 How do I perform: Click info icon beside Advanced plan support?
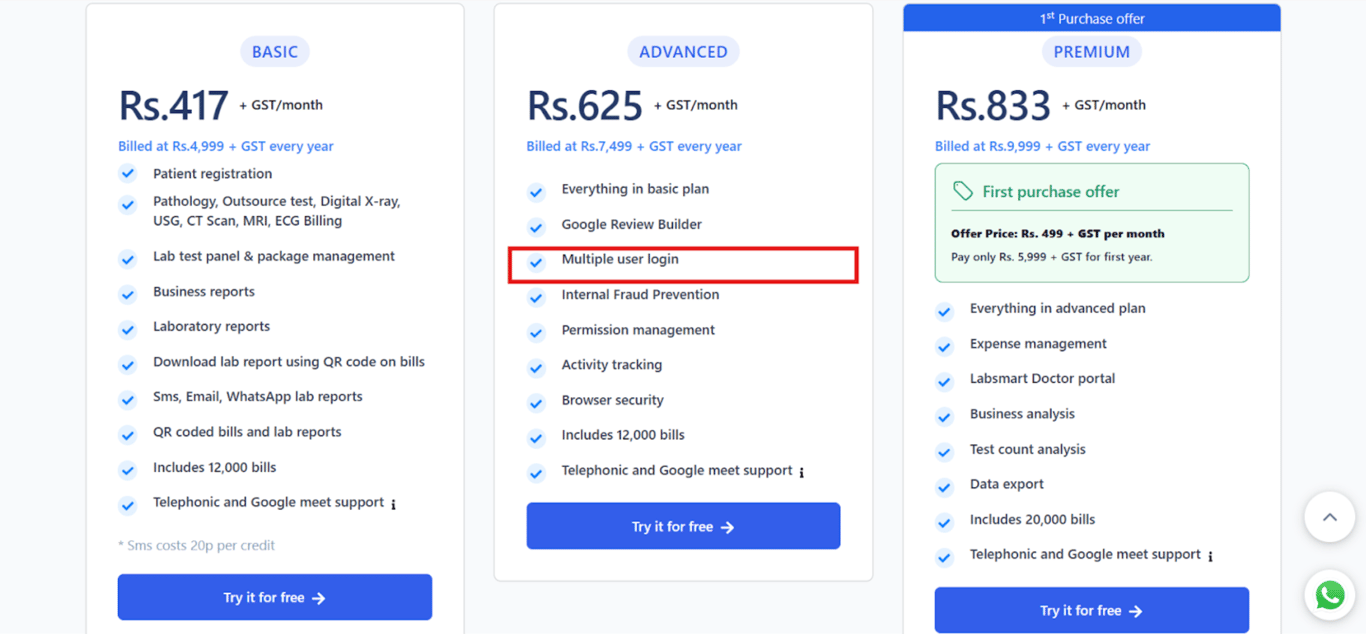coord(802,472)
